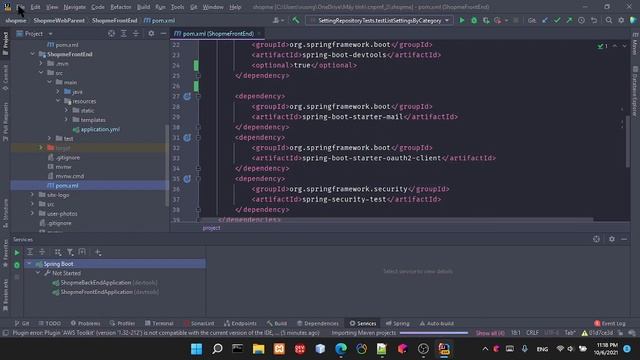This screenshot has width=640, height=360.
Task: Open Project panel options gear
Action: [x=151, y=33]
